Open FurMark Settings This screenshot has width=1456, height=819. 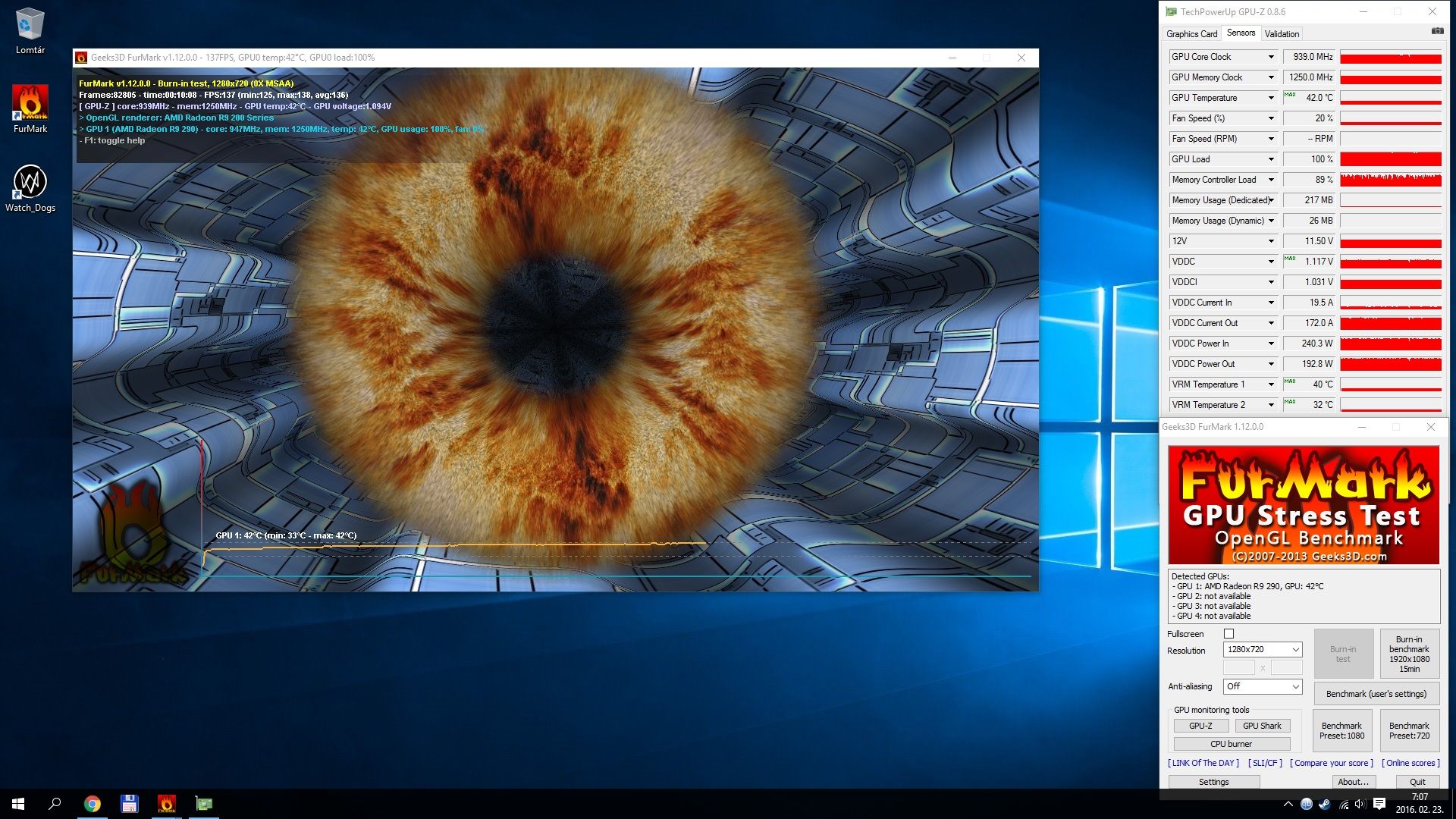coord(1213,782)
